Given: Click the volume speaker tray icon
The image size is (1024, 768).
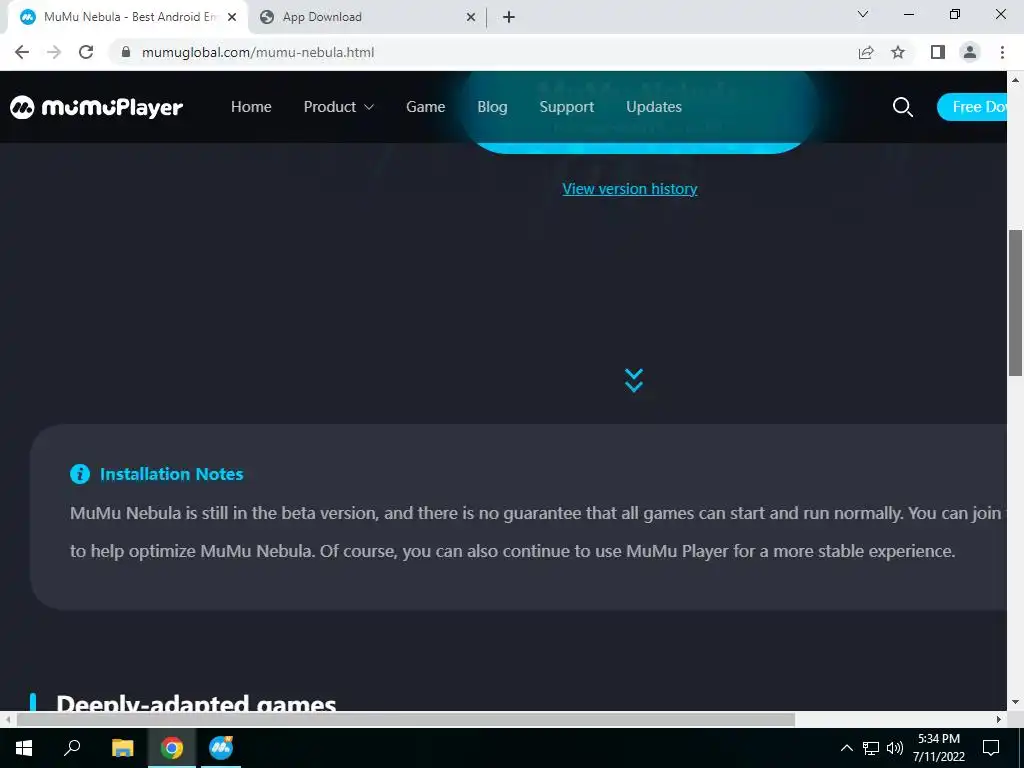Looking at the screenshot, I should [x=895, y=748].
